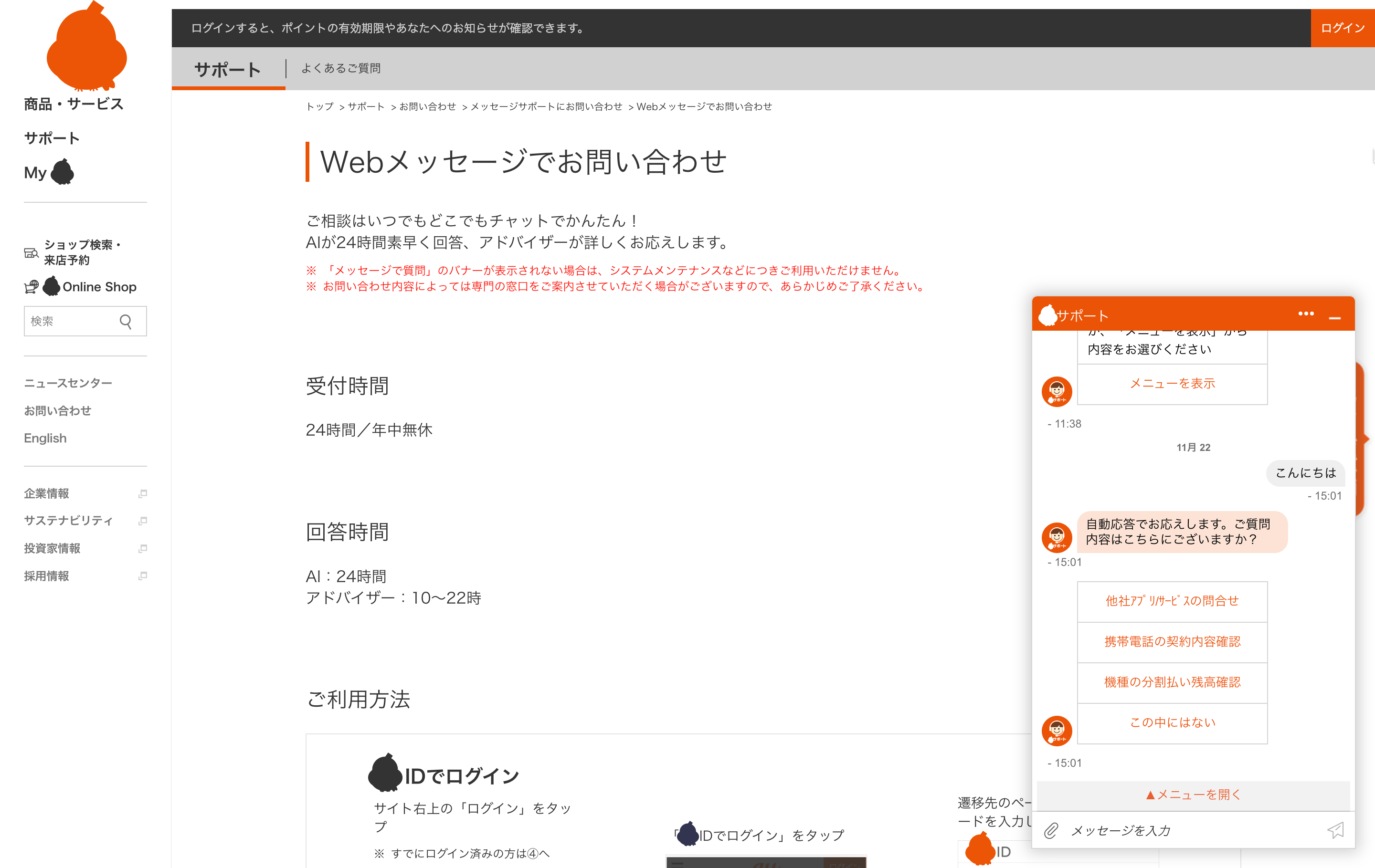Screen dimensions: 1375x868
Task: Open ショップ検索・来店予約 via the shop icon
Action: (x=32, y=252)
